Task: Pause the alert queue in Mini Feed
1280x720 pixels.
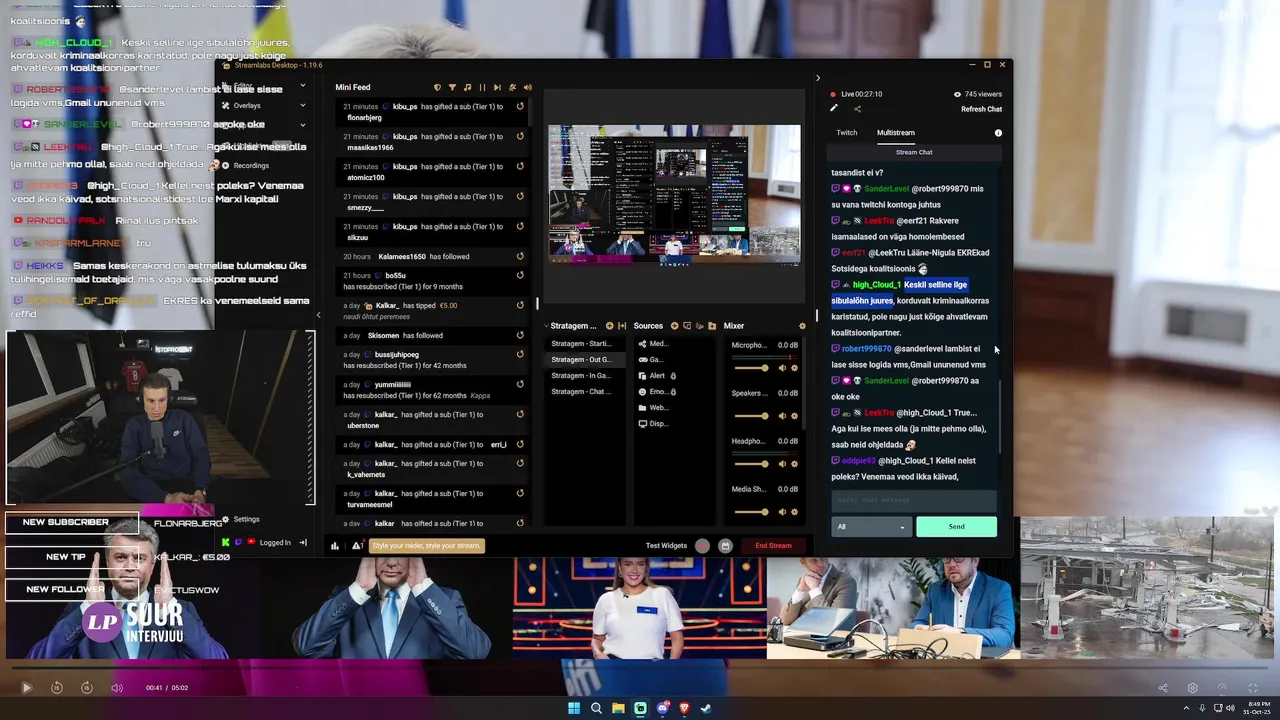Action: [x=482, y=87]
